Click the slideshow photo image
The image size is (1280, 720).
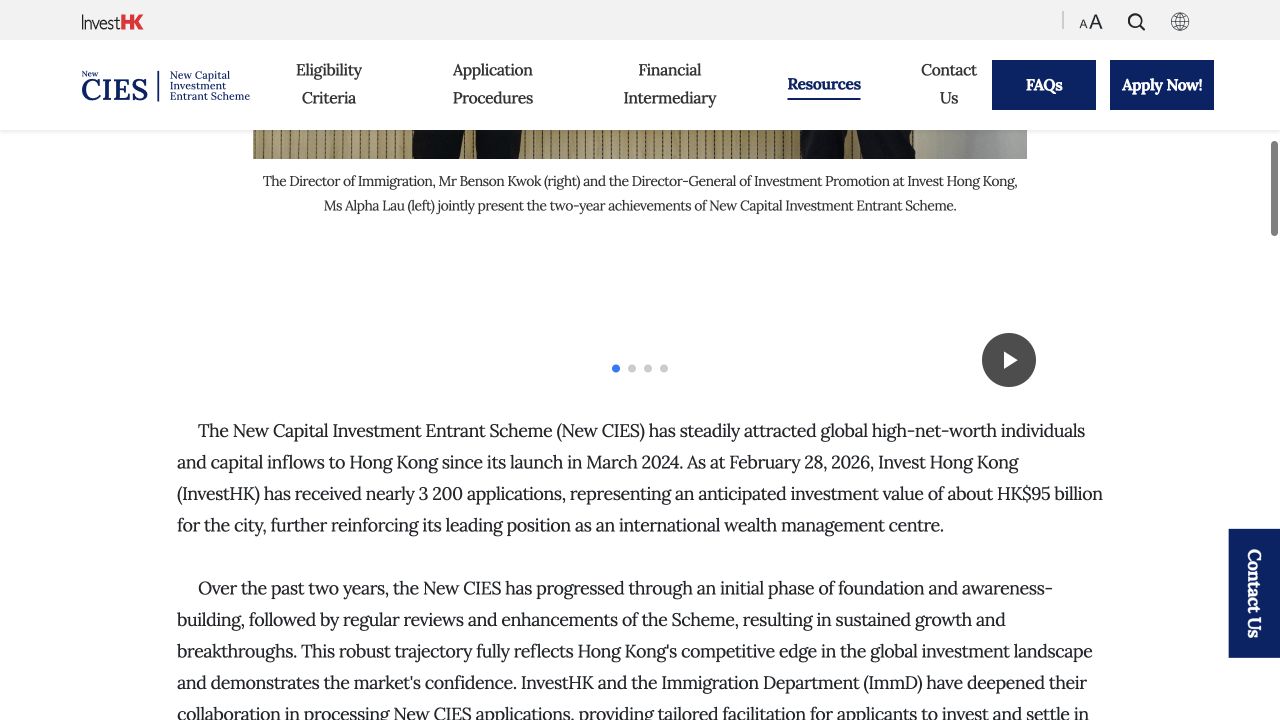[640, 144]
